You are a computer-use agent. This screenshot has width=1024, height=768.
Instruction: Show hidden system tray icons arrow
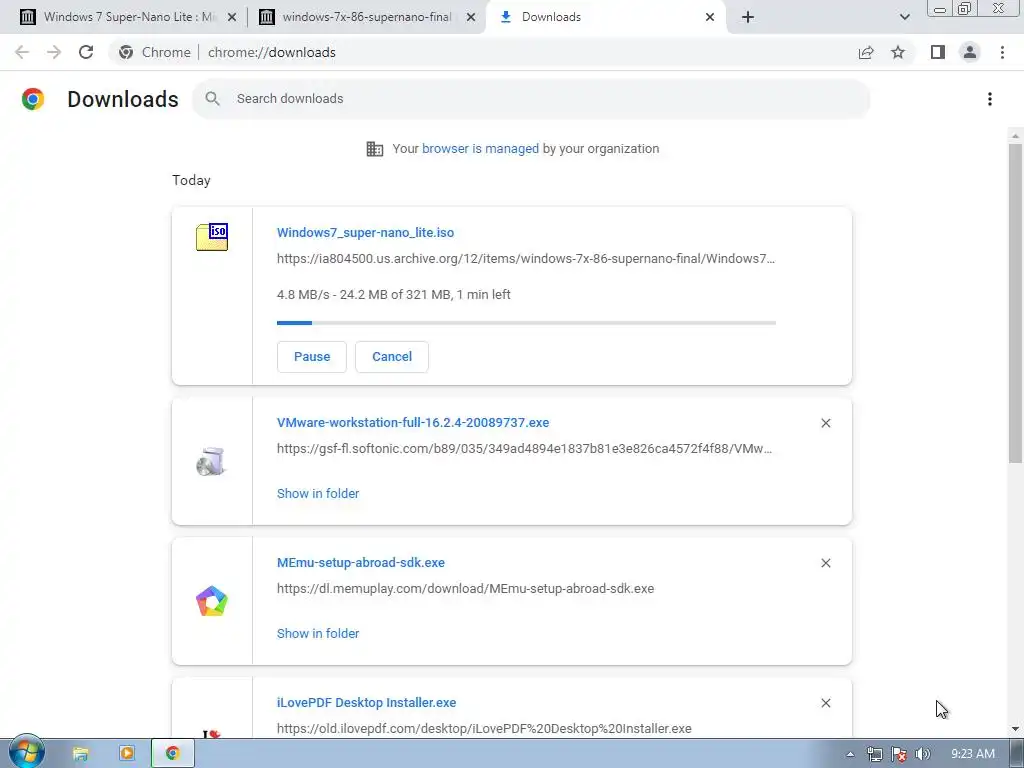click(x=850, y=754)
